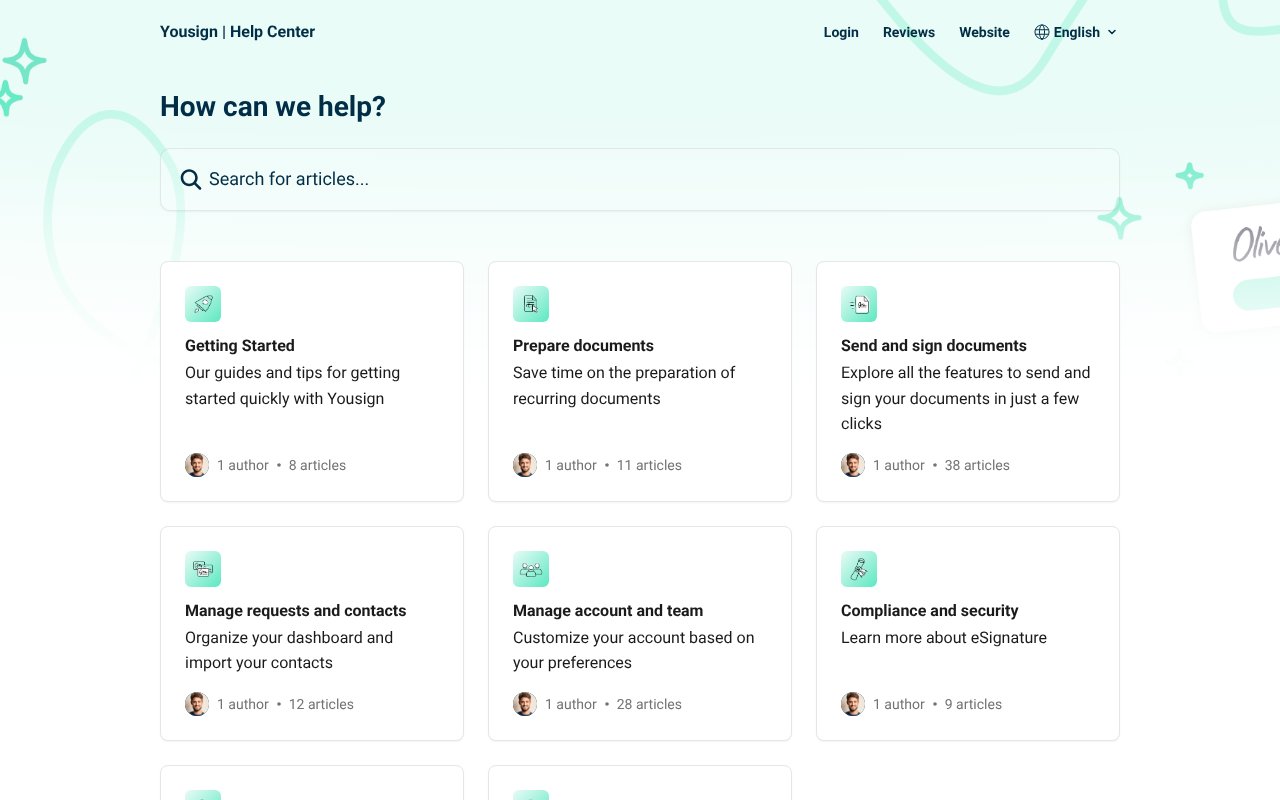Image resolution: width=1280 pixels, height=800 pixels.
Task: Expand the language selector chevron
Action: [x=1112, y=32]
